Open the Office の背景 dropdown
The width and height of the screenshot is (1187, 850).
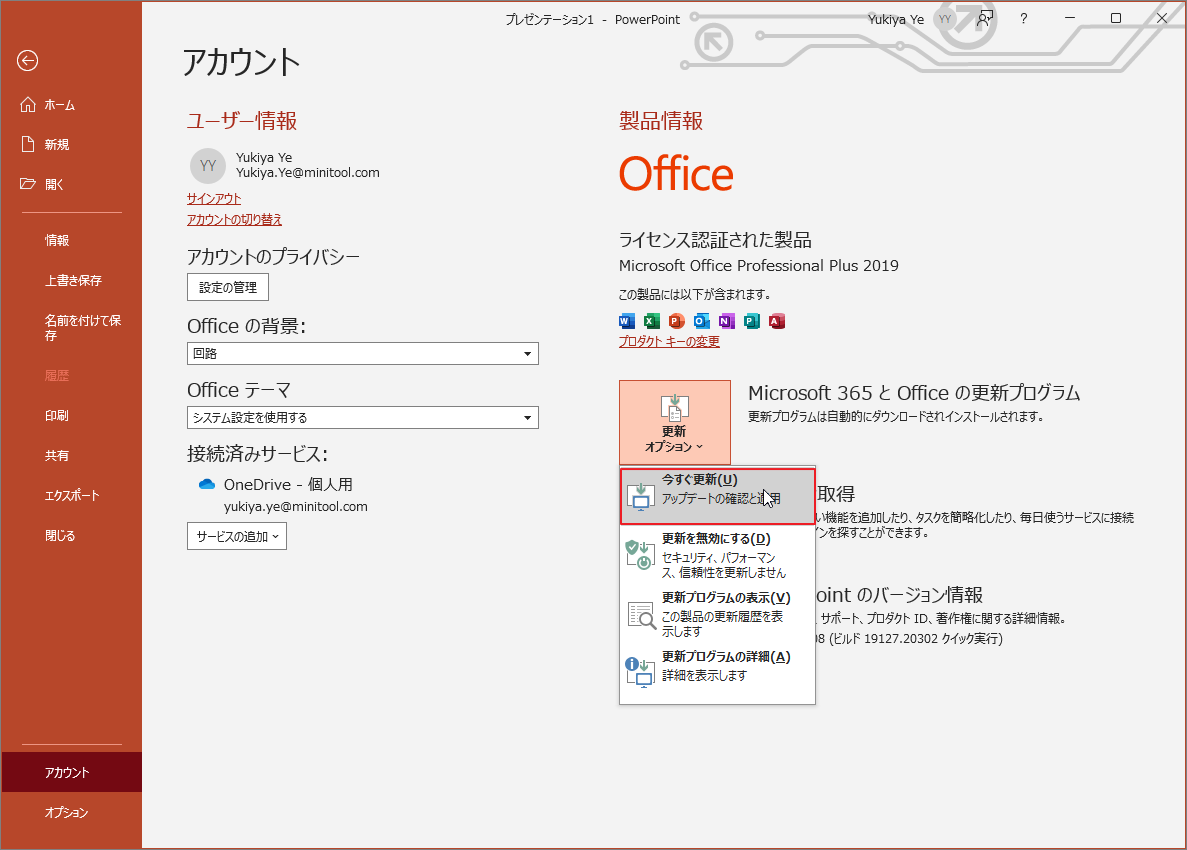362,353
